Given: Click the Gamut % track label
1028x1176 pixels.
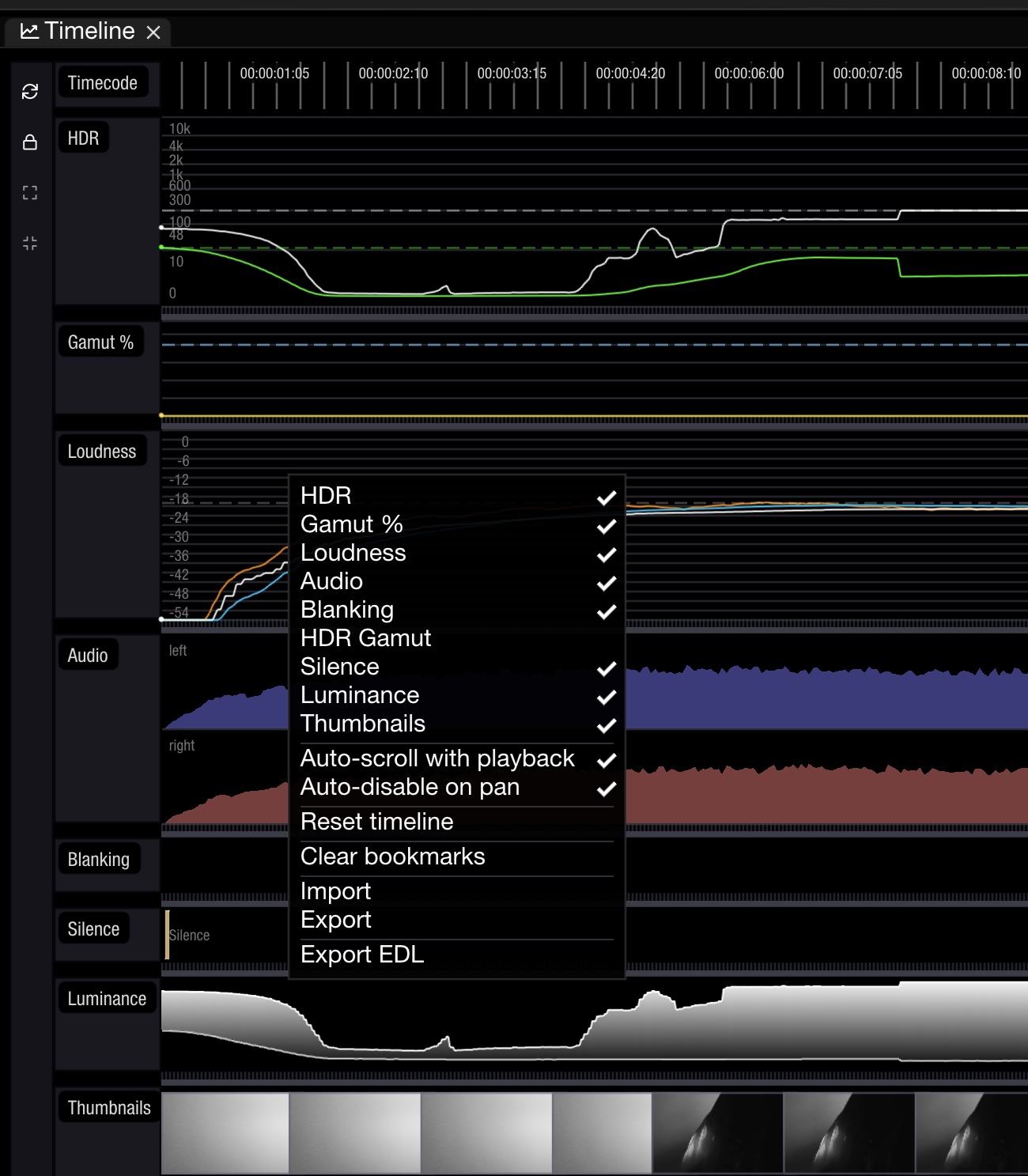Looking at the screenshot, I should tap(100, 342).
